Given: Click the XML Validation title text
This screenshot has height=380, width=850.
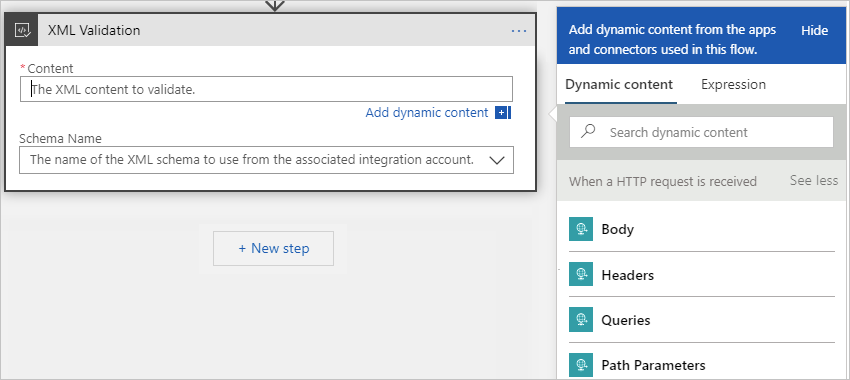Looking at the screenshot, I should [94, 30].
